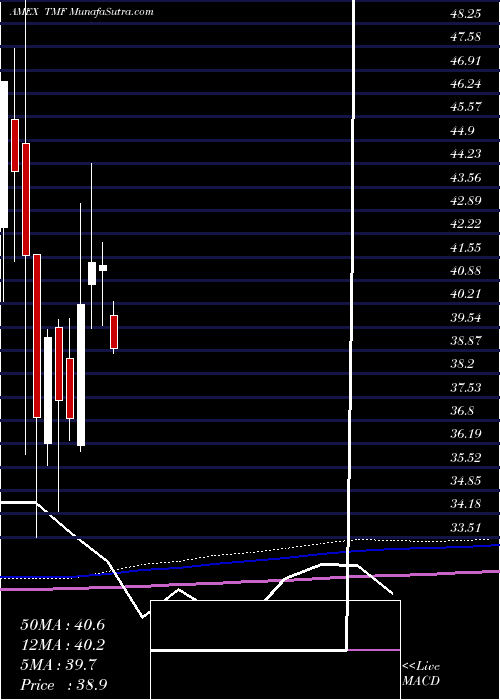Click the 42.22 price axis label

[x=465, y=223]
